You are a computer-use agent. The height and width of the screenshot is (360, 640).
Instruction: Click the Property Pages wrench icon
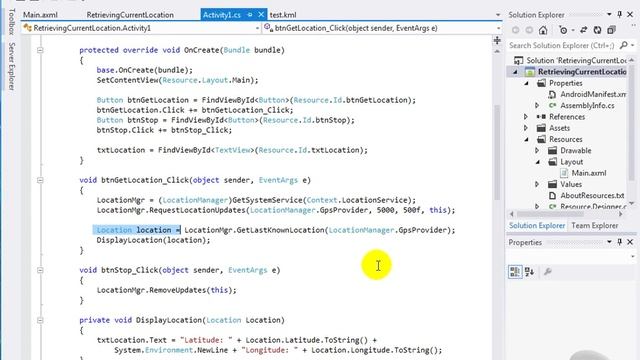click(x=548, y=271)
